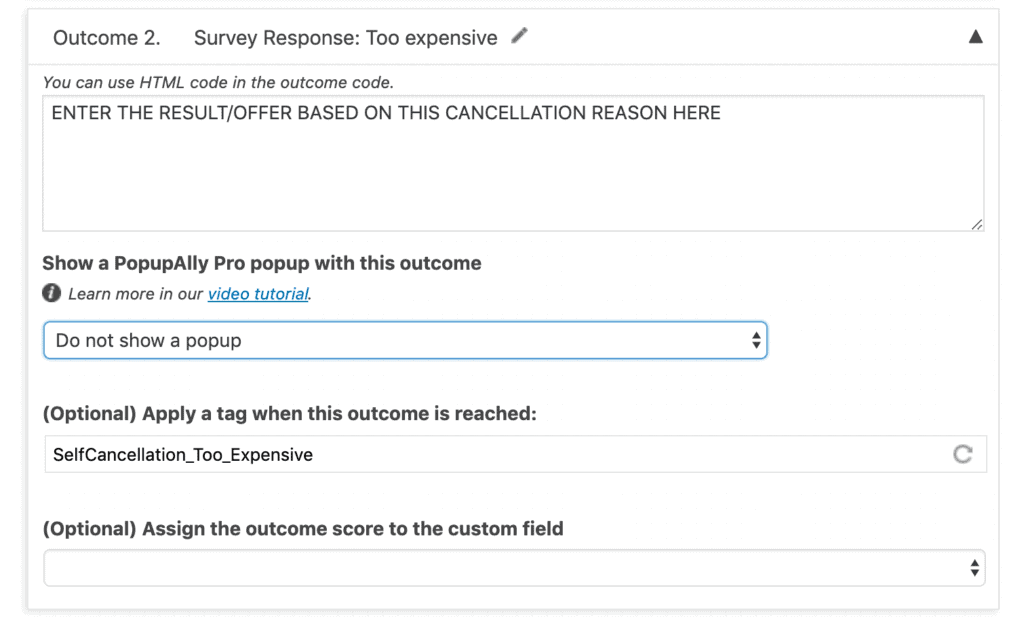Click the popup selector's up-down arrows icon
Viewport: 1024px width, 618px height.
pos(755,340)
